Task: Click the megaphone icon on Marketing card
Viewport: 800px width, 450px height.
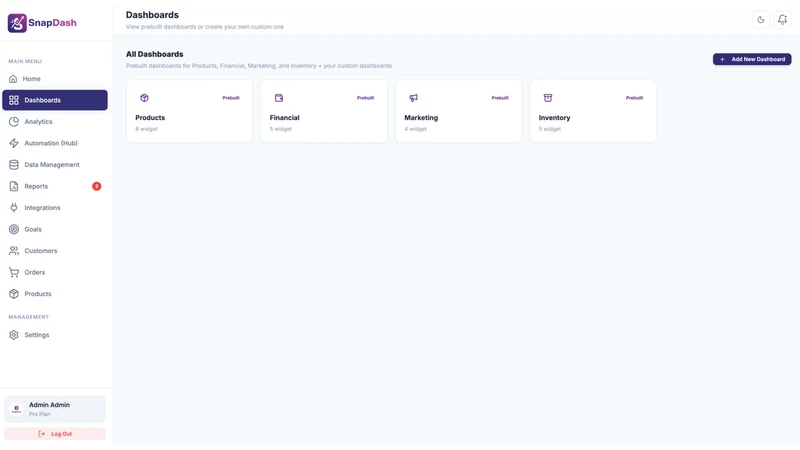Action: tap(413, 98)
